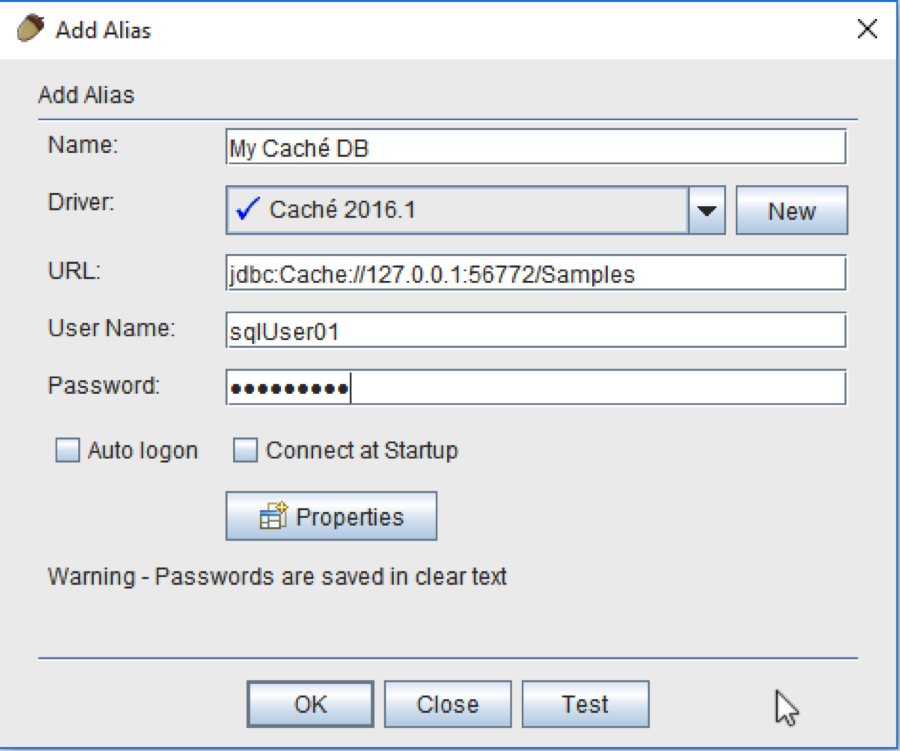Click the Driver: label
This screenshot has height=751, width=900.
pos(82,201)
